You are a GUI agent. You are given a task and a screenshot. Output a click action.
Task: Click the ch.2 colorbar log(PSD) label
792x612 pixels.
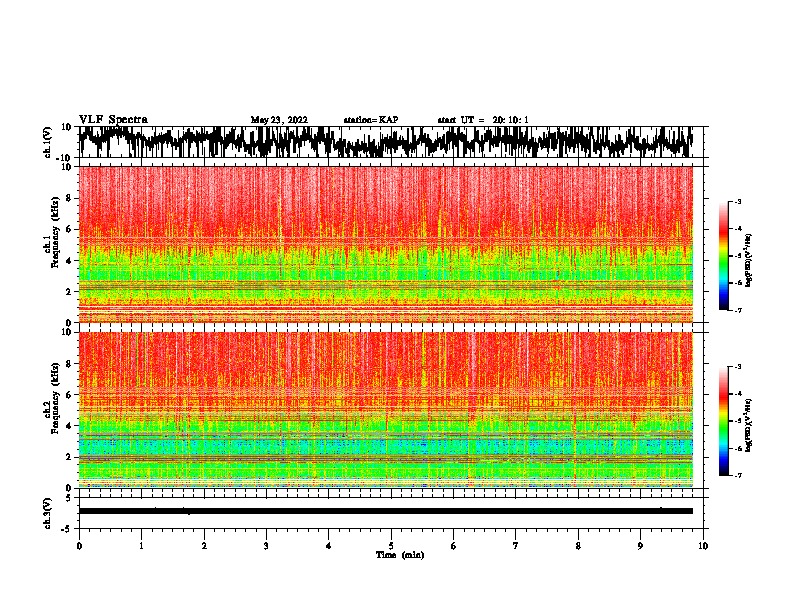point(748,425)
